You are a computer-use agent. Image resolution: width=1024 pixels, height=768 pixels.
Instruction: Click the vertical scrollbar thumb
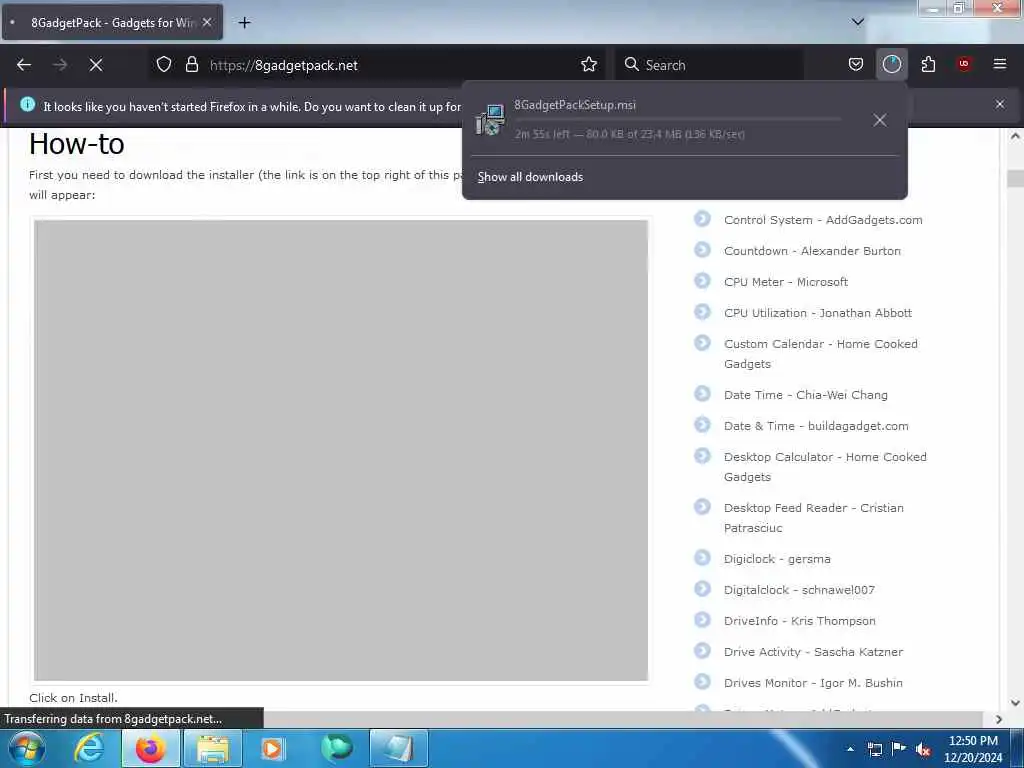pos(1015,178)
